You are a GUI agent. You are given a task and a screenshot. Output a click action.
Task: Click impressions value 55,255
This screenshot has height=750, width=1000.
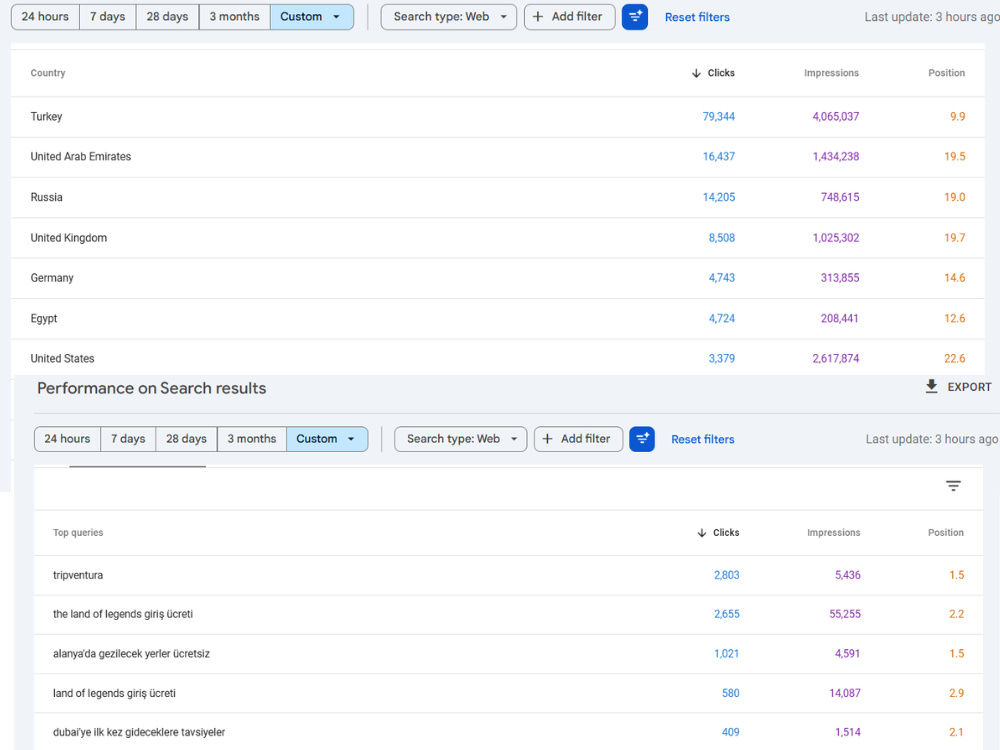tap(844, 614)
